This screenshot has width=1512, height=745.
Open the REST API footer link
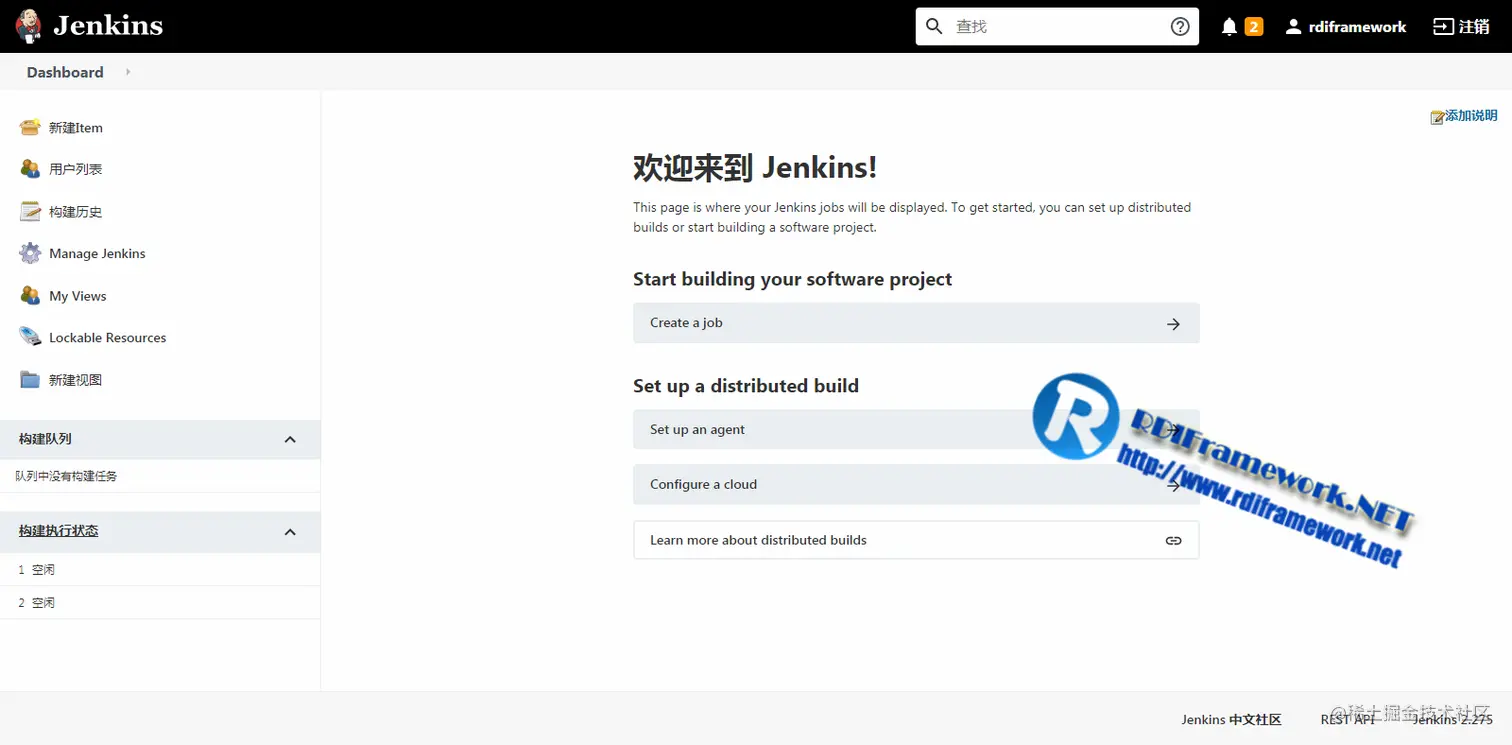[1347, 719]
